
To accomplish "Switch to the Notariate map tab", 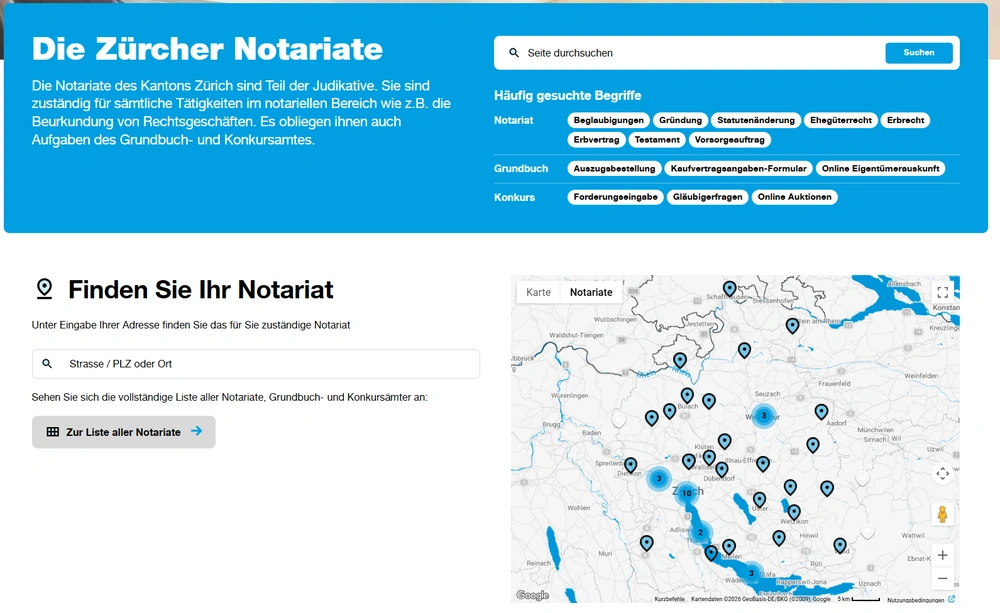I will (590, 292).
